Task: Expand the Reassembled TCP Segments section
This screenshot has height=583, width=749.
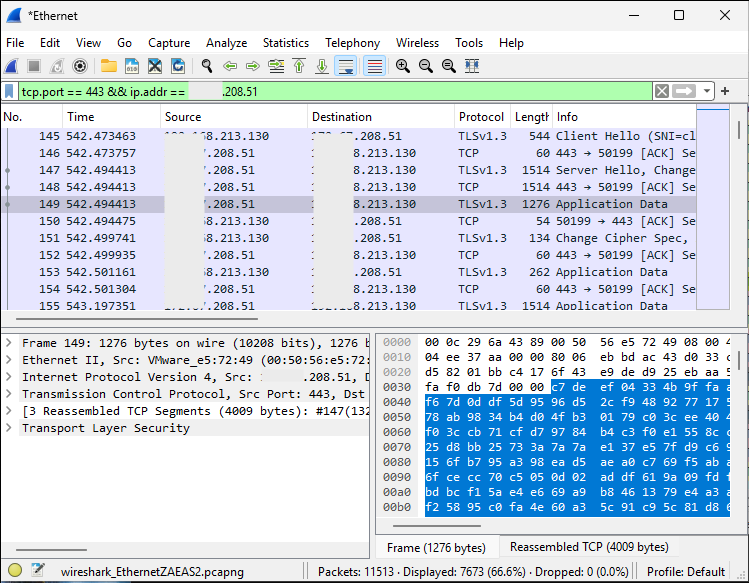Action: coord(9,411)
